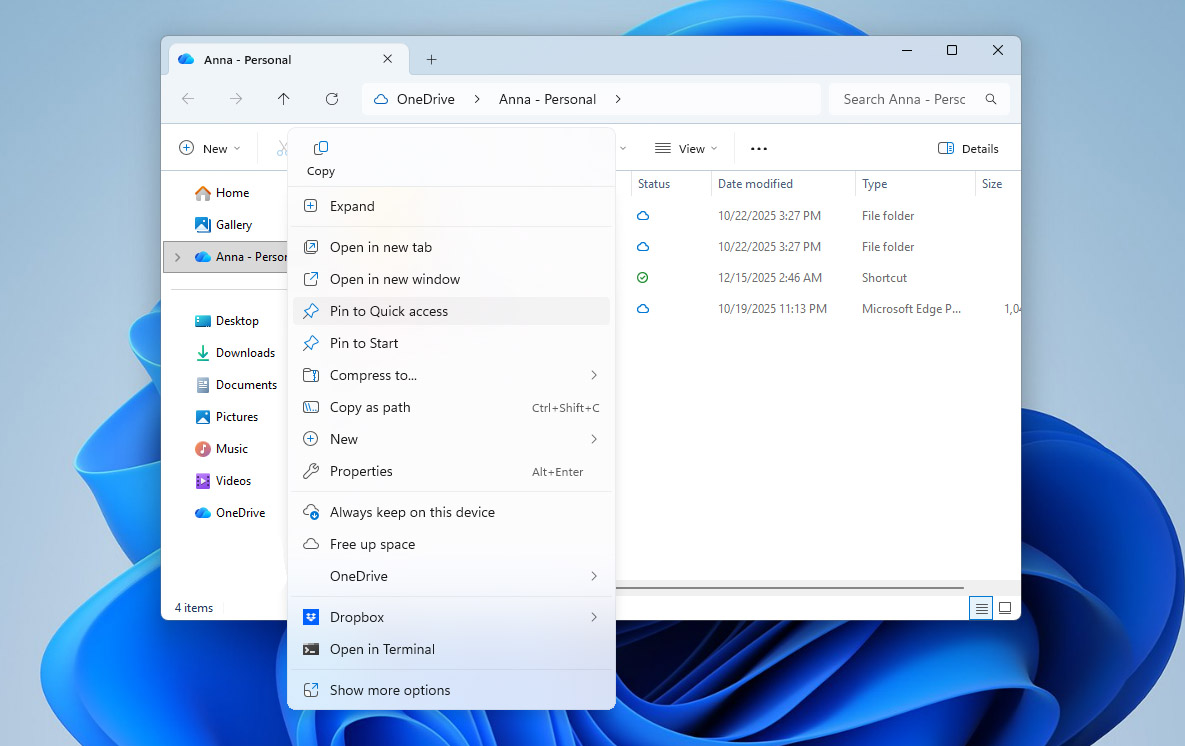The image size is (1185, 746).
Task: Open the View dropdown menu
Action: pyautogui.click(x=686, y=147)
